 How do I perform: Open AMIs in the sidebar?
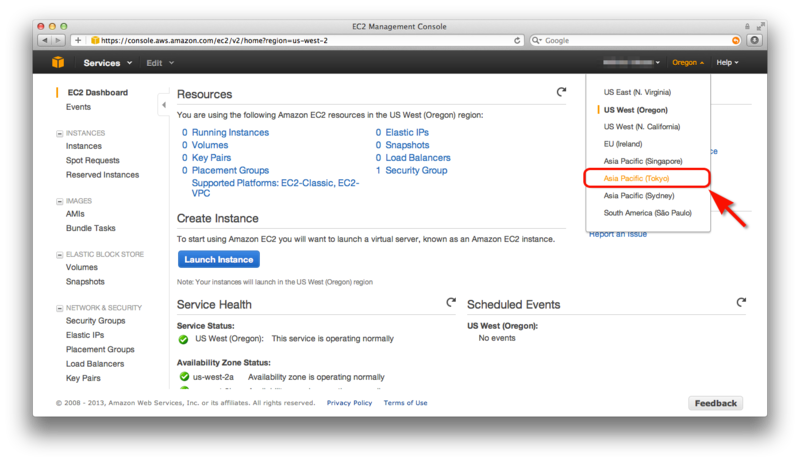75,214
